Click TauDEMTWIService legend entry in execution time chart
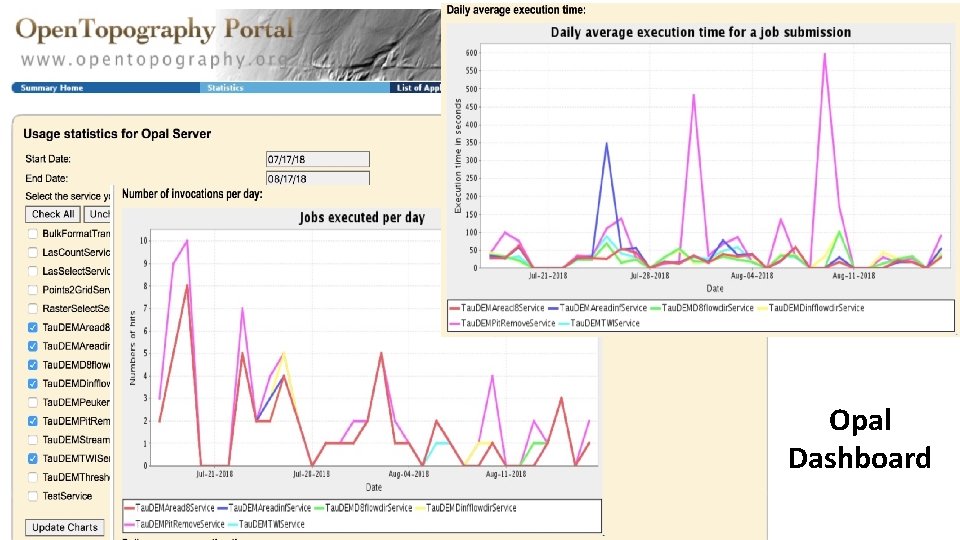Screen dimensions: 960x540 click(x=599, y=323)
